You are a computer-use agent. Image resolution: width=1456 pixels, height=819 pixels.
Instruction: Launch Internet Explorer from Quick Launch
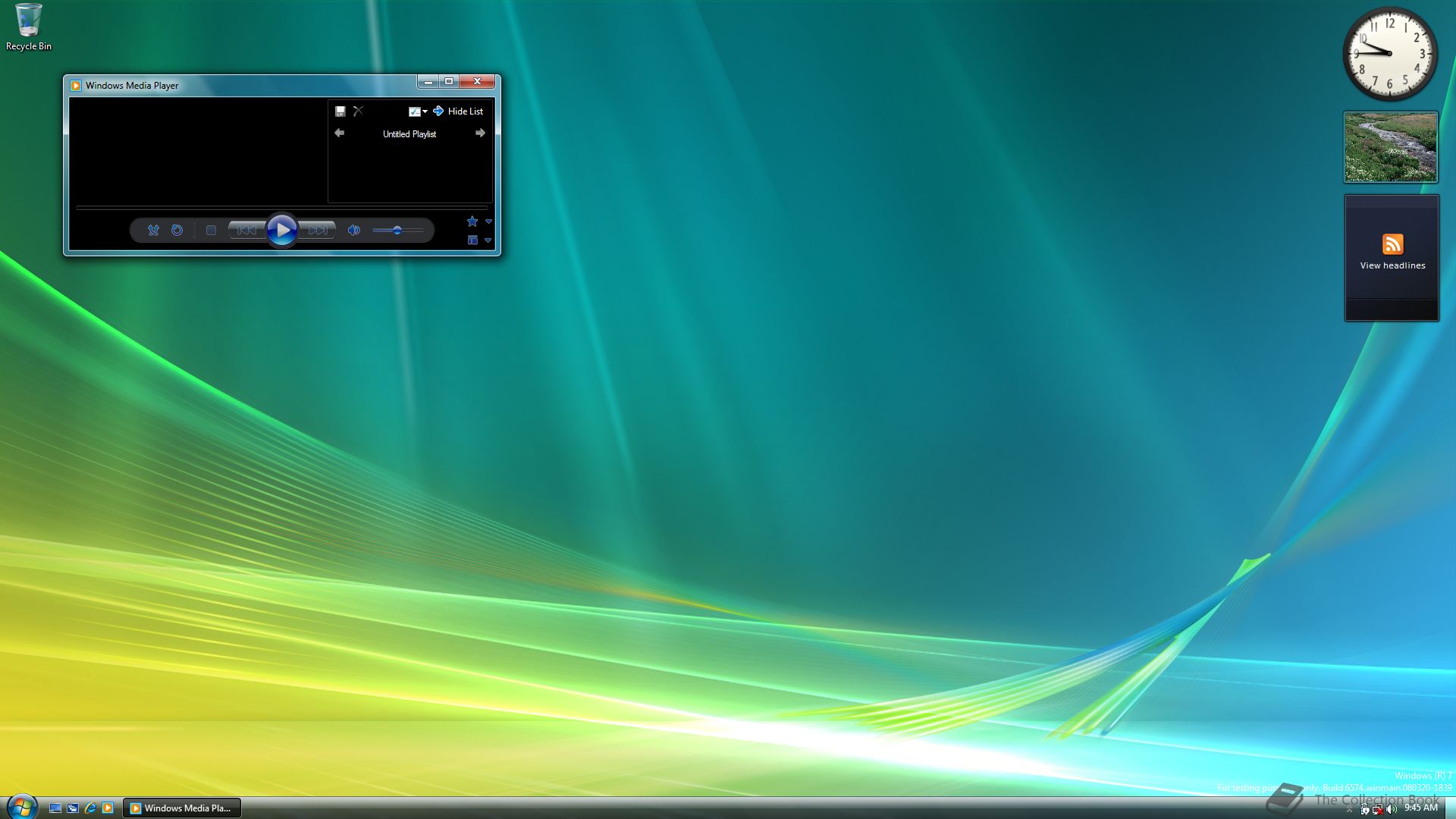tap(90, 808)
